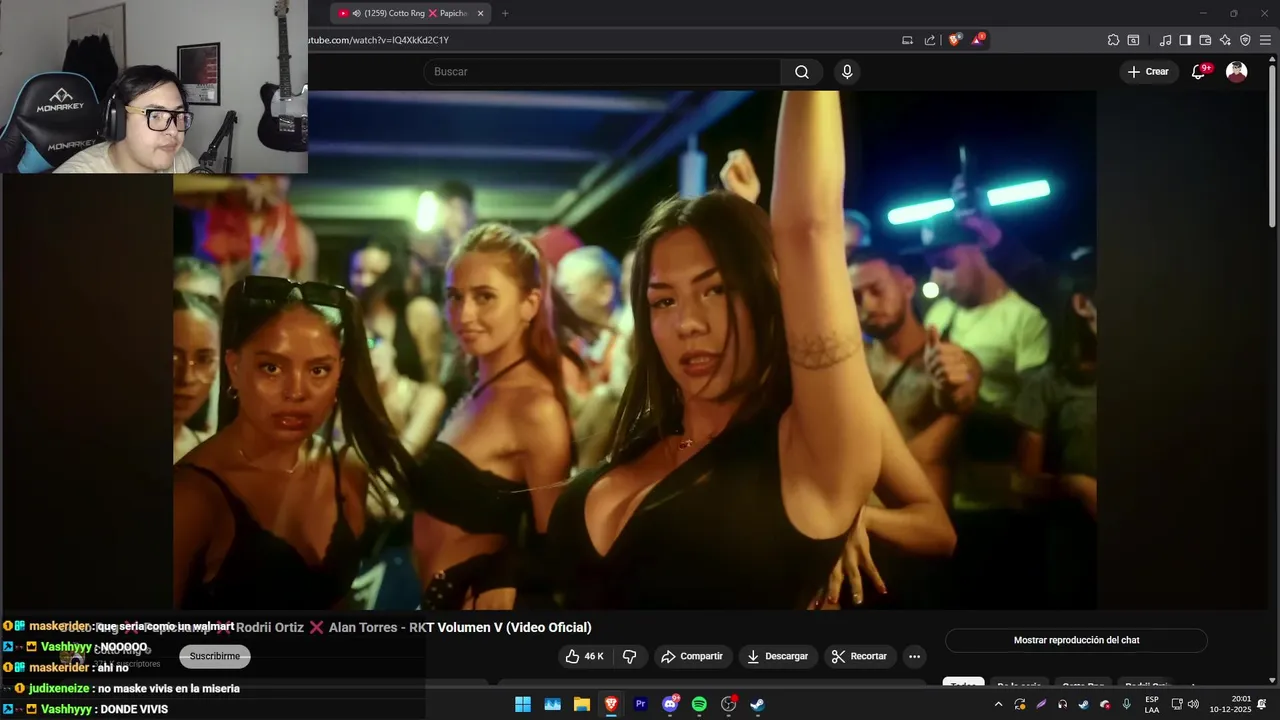Screen dimensions: 1280x720
Task: Open Adobe Premiere Pro from taskbar
Action: tap(641, 704)
